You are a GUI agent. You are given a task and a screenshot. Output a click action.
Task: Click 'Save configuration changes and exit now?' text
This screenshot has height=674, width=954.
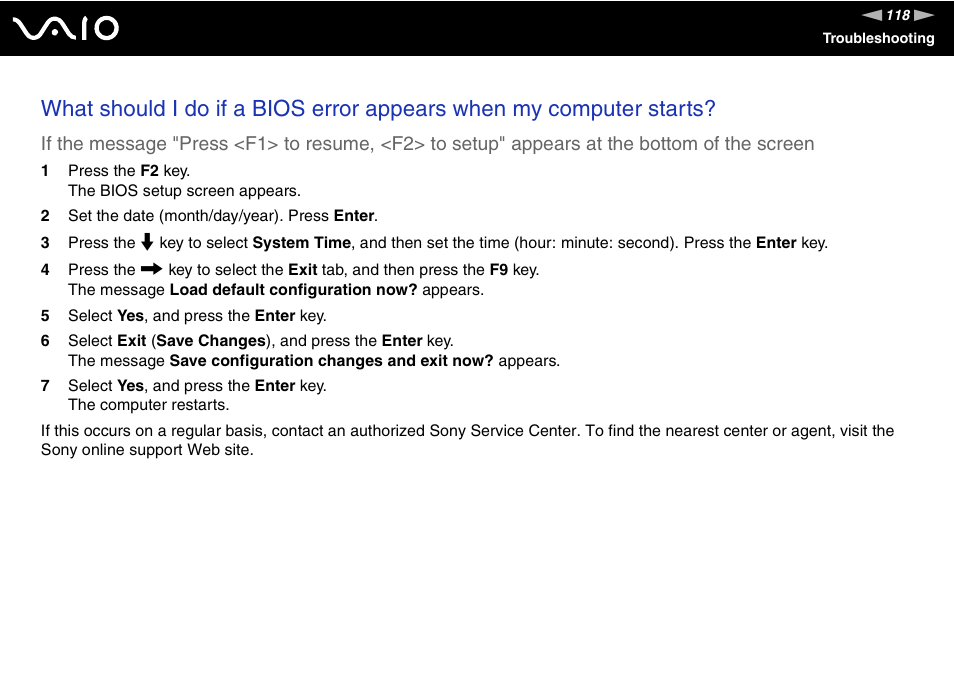tap(331, 361)
